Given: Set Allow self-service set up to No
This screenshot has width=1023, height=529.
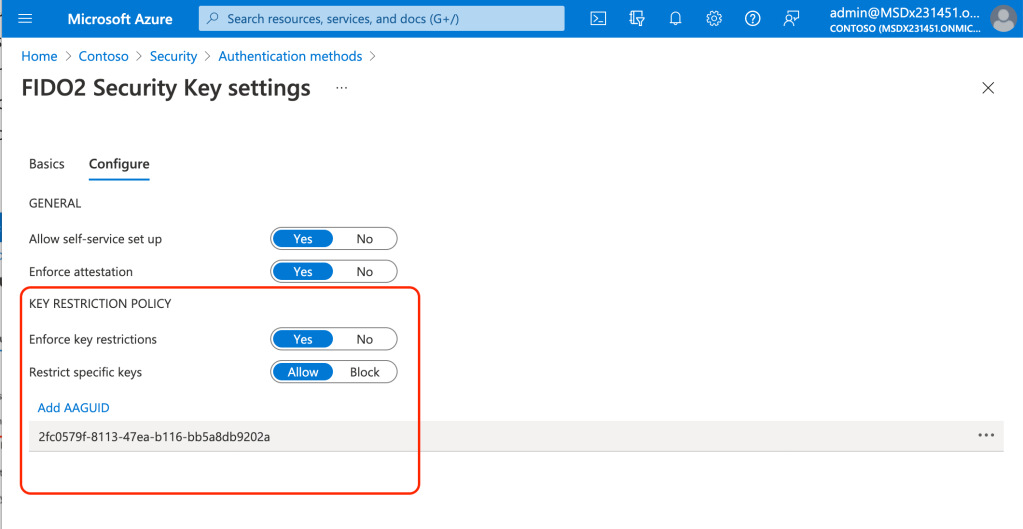Looking at the screenshot, I should tap(365, 239).
